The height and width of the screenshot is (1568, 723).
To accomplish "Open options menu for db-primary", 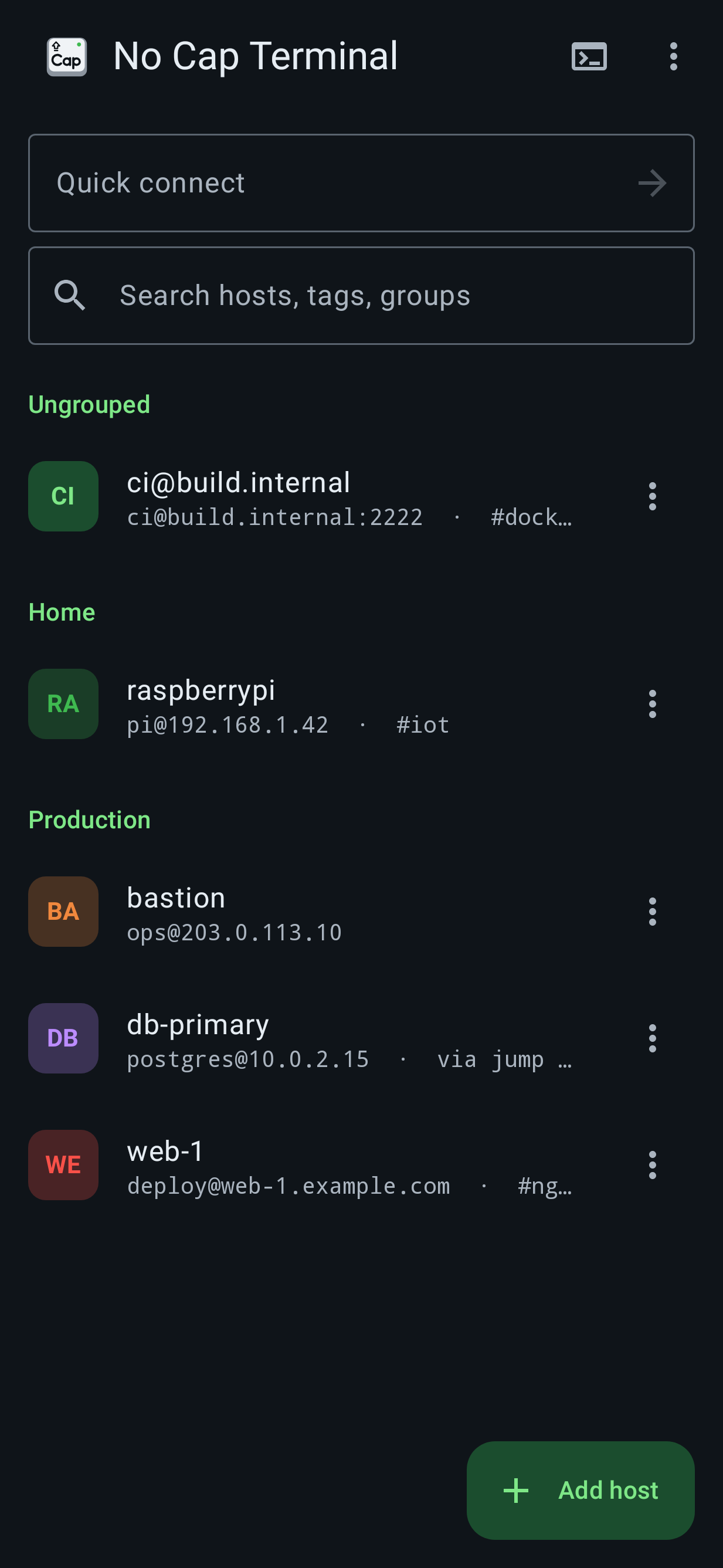I will pyautogui.click(x=652, y=1038).
